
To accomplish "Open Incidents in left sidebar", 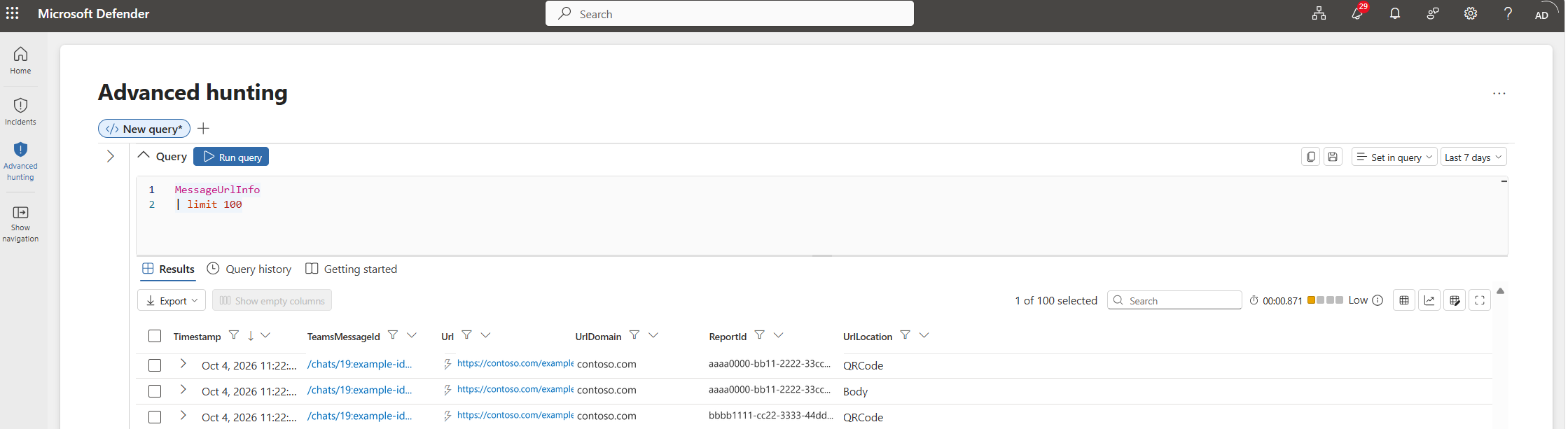I will (20, 111).
